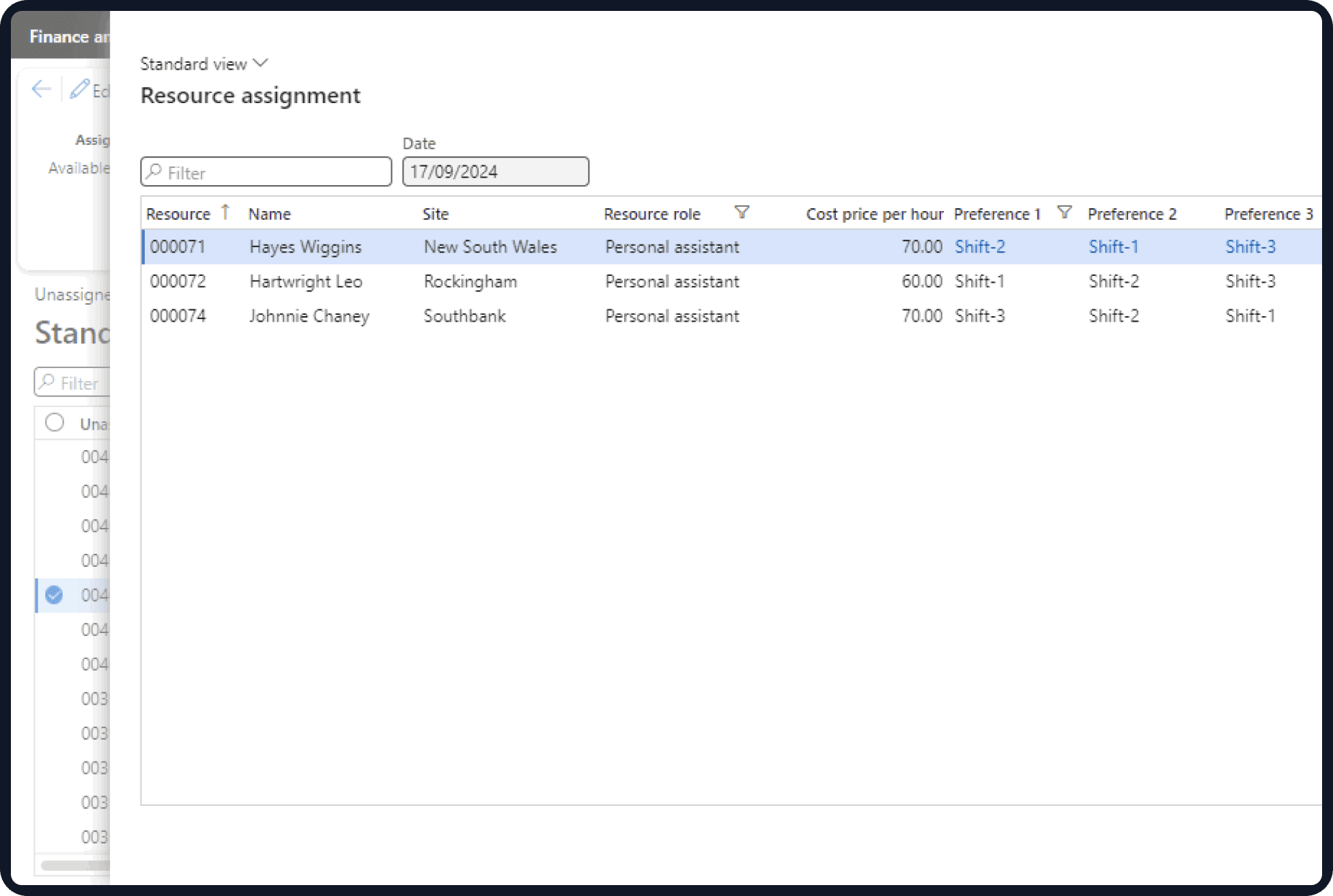Click the Preference 1 column header
This screenshot has width=1333, height=896.
point(998,214)
